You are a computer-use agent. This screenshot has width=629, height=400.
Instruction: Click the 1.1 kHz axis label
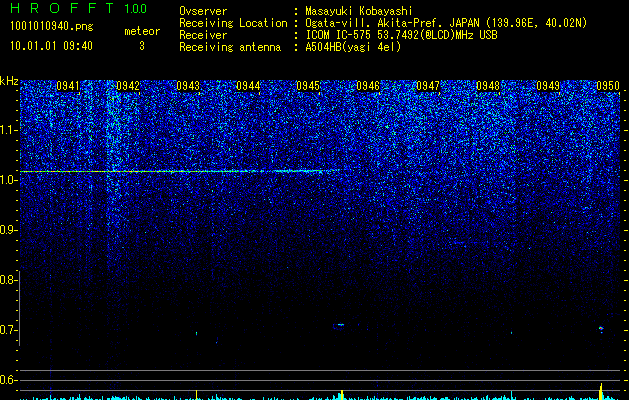click(x=7, y=130)
